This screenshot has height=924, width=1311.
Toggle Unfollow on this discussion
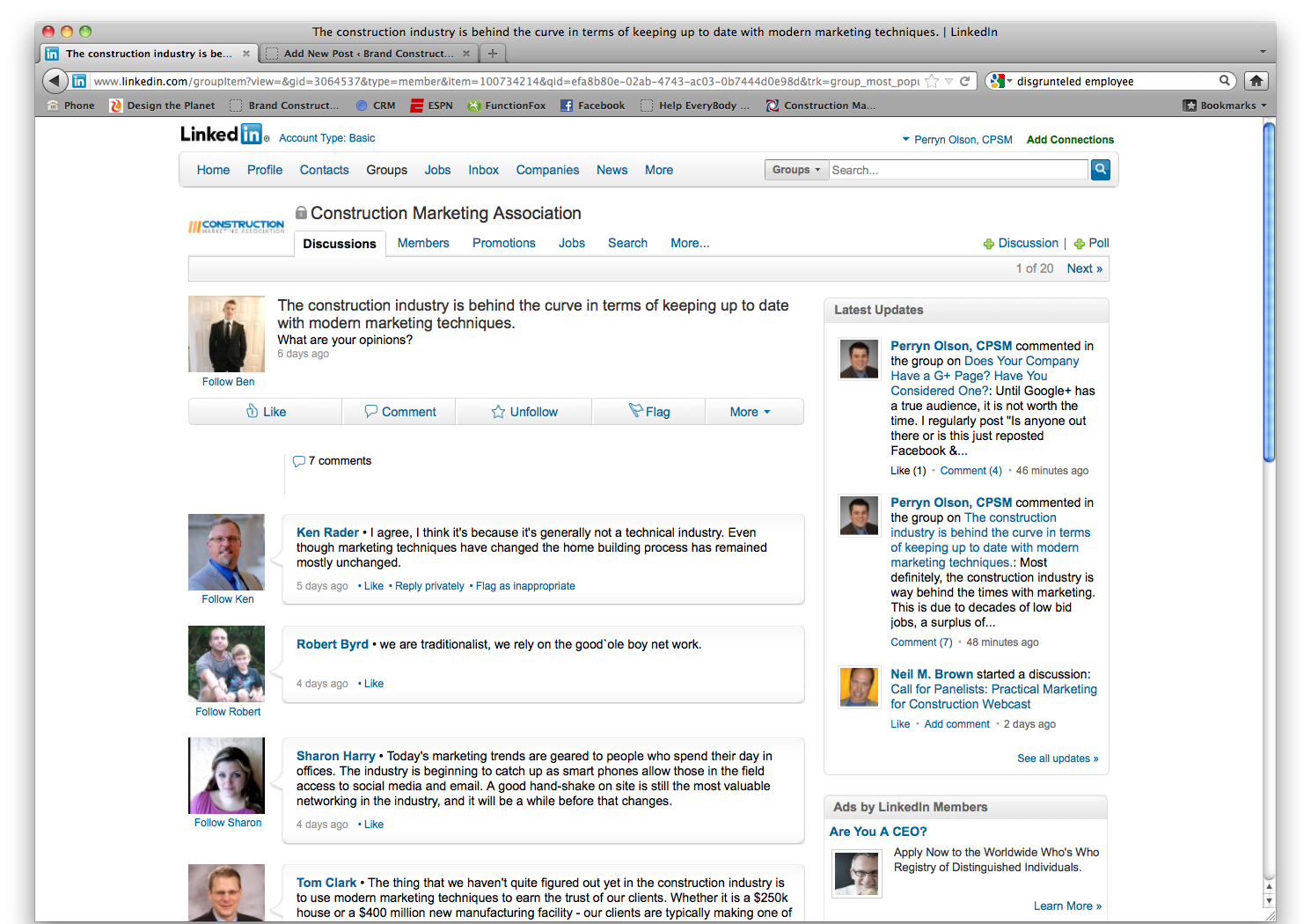tap(524, 412)
